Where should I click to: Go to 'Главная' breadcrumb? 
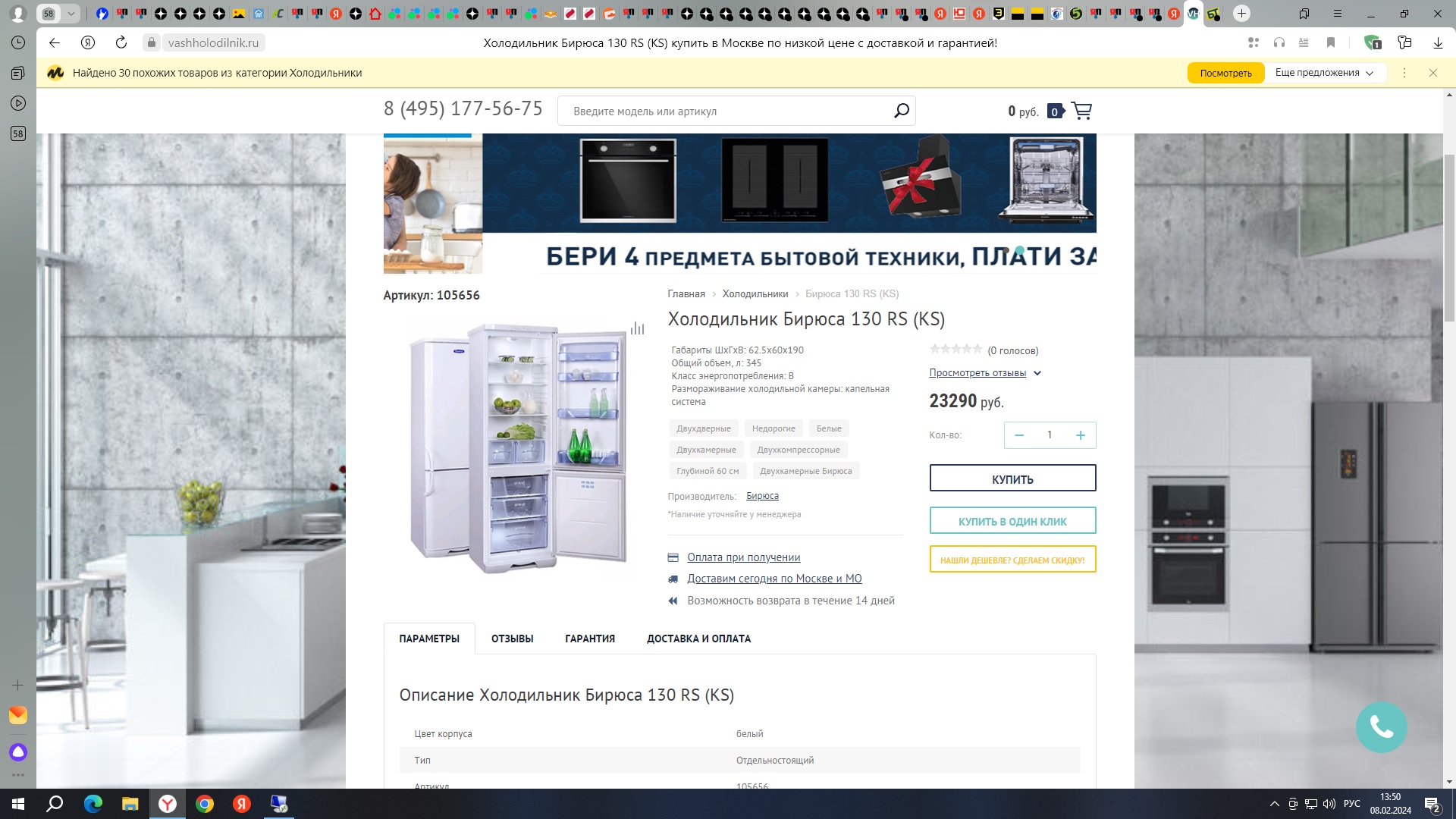(x=686, y=294)
